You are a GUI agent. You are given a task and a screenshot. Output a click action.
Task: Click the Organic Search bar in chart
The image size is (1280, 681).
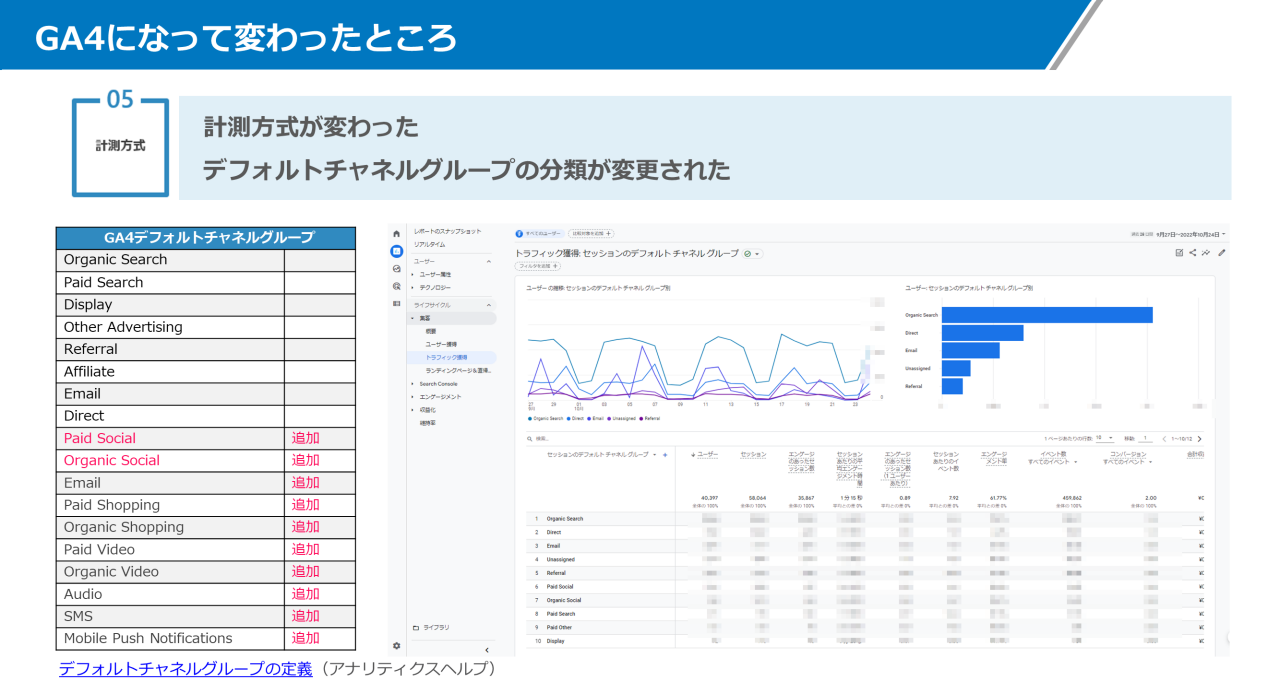tap(1046, 315)
